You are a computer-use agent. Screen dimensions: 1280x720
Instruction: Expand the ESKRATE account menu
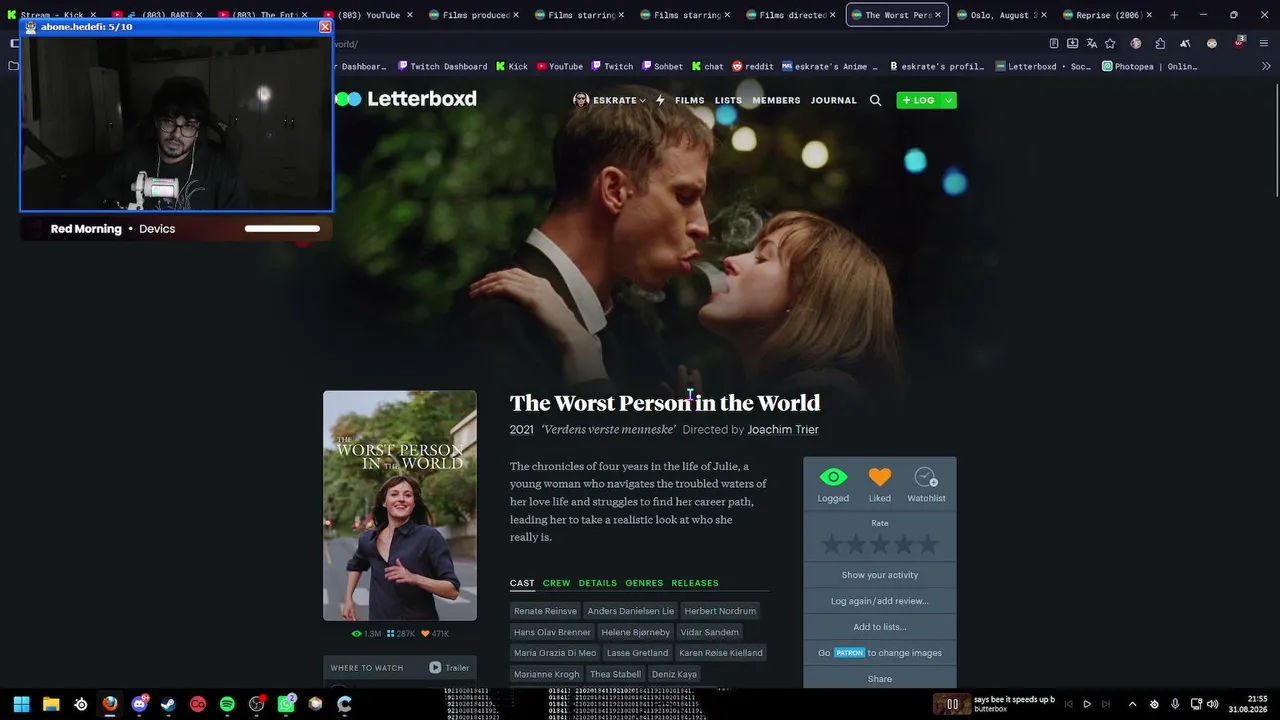click(609, 100)
